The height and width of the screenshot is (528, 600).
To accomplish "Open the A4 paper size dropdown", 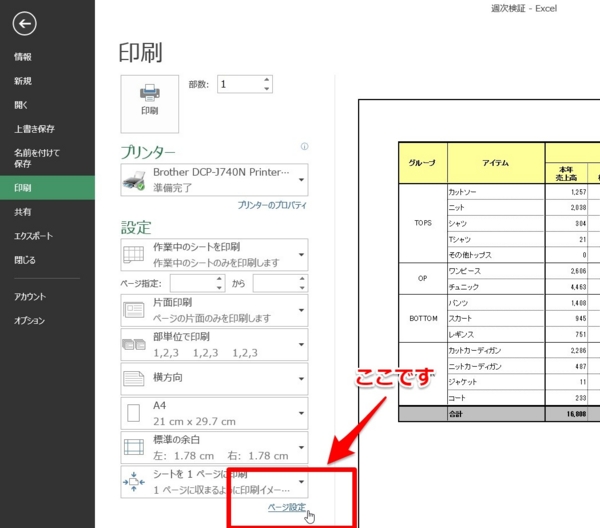I will [214, 413].
